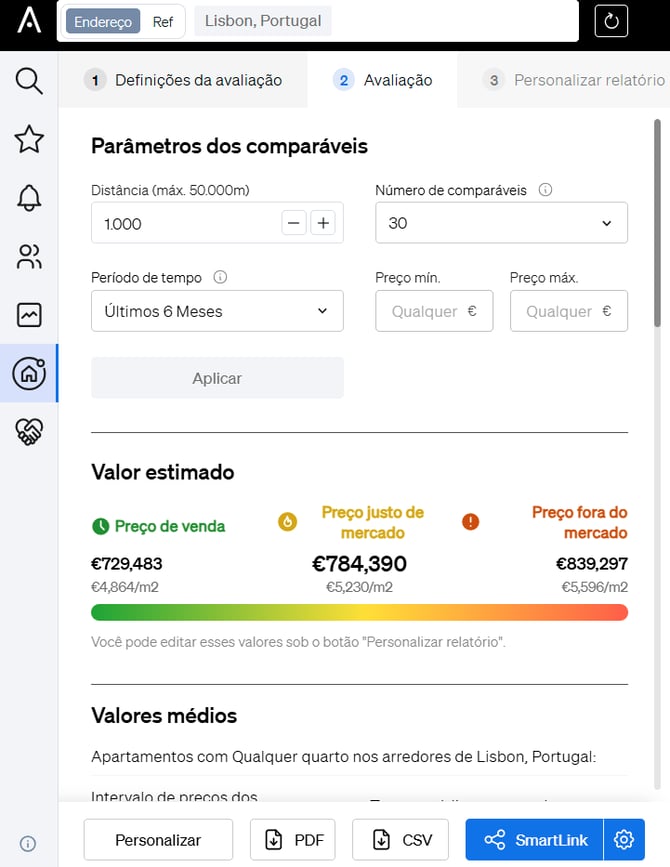Export report with PDF button
This screenshot has height=867, width=670.
pyautogui.click(x=293, y=840)
